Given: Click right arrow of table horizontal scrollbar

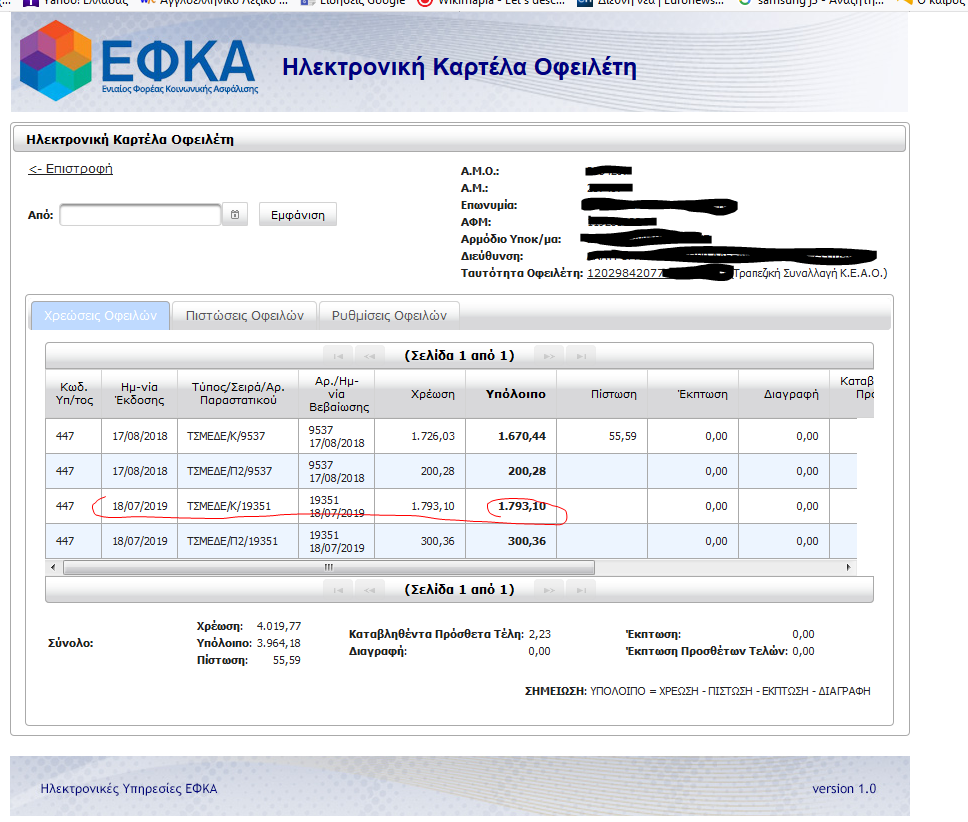Looking at the screenshot, I should [849, 567].
